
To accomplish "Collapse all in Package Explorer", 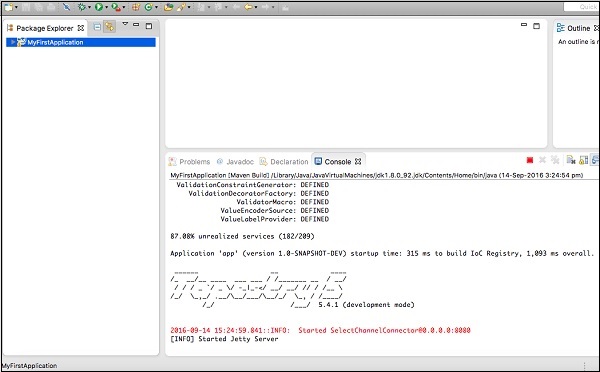I will click(x=97, y=27).
